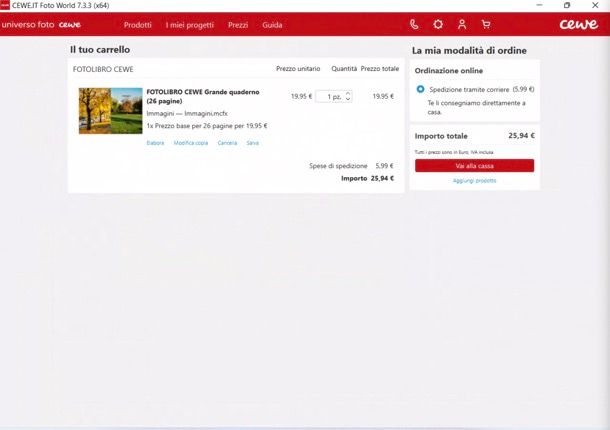610x430 pixels.
Task: Click the autumn trees photobook thumbnail
Action: click(110, 111)
